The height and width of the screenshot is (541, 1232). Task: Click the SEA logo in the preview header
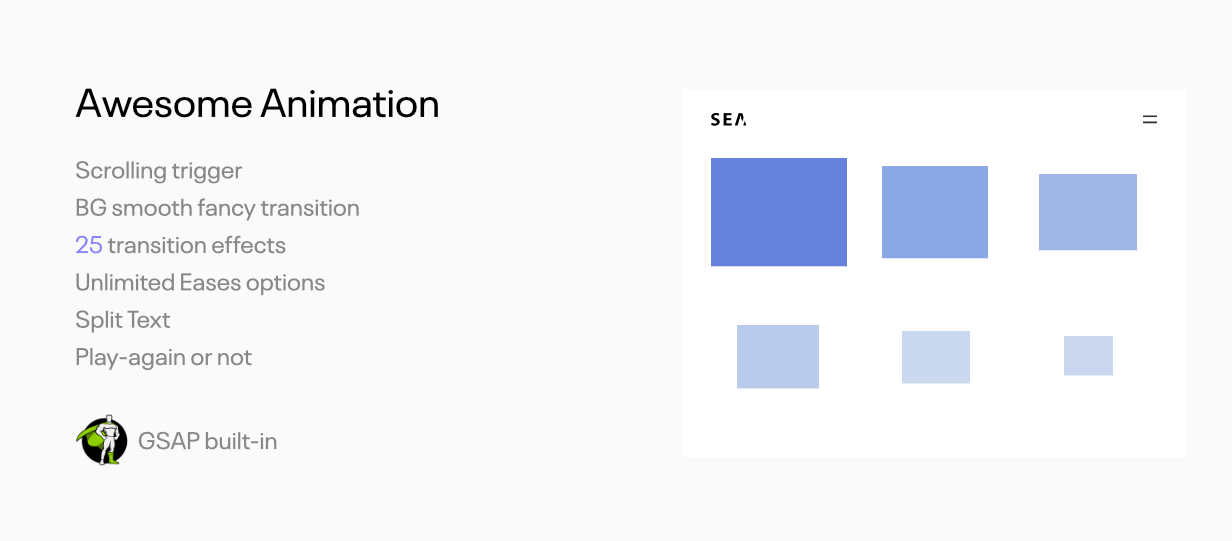click(x=728, y=120)
